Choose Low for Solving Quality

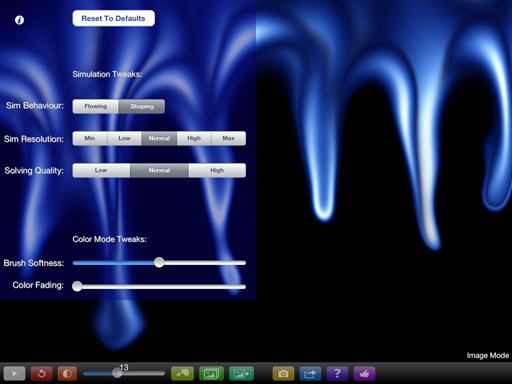pyautogui.click(x=101, y=170)
